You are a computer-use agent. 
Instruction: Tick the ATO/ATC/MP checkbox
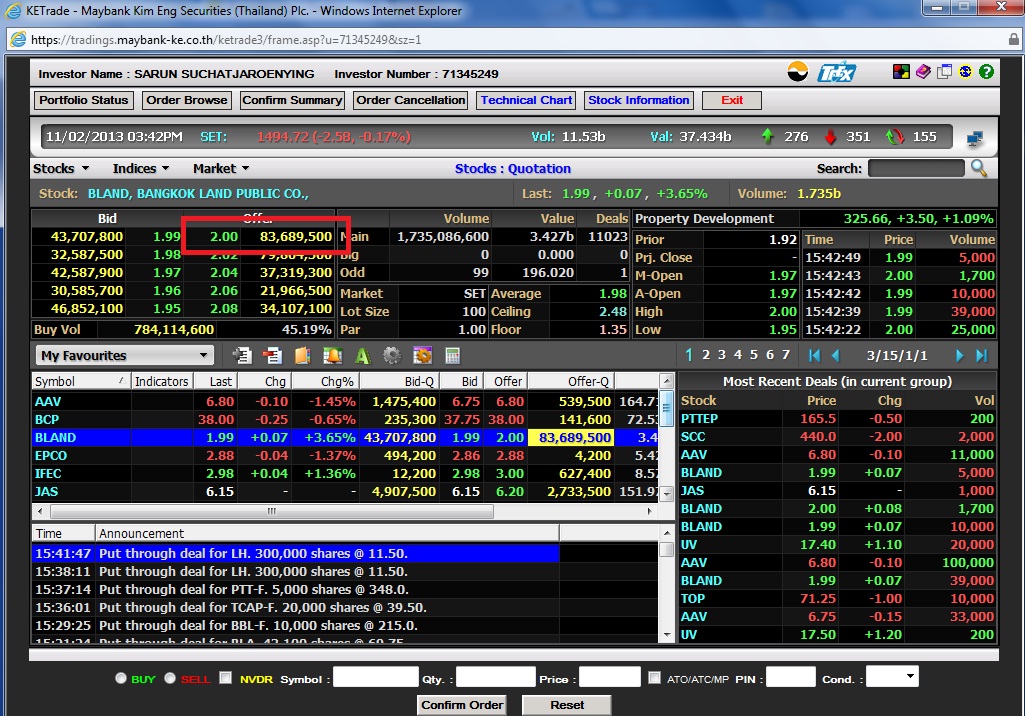[654, 677]
